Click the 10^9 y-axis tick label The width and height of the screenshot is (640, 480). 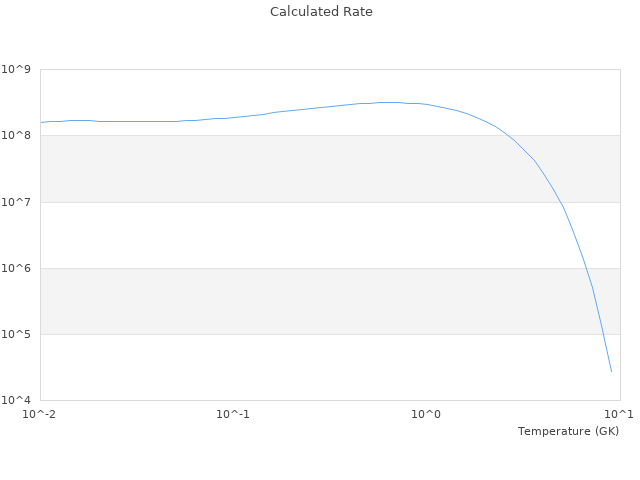click(18, 69)
